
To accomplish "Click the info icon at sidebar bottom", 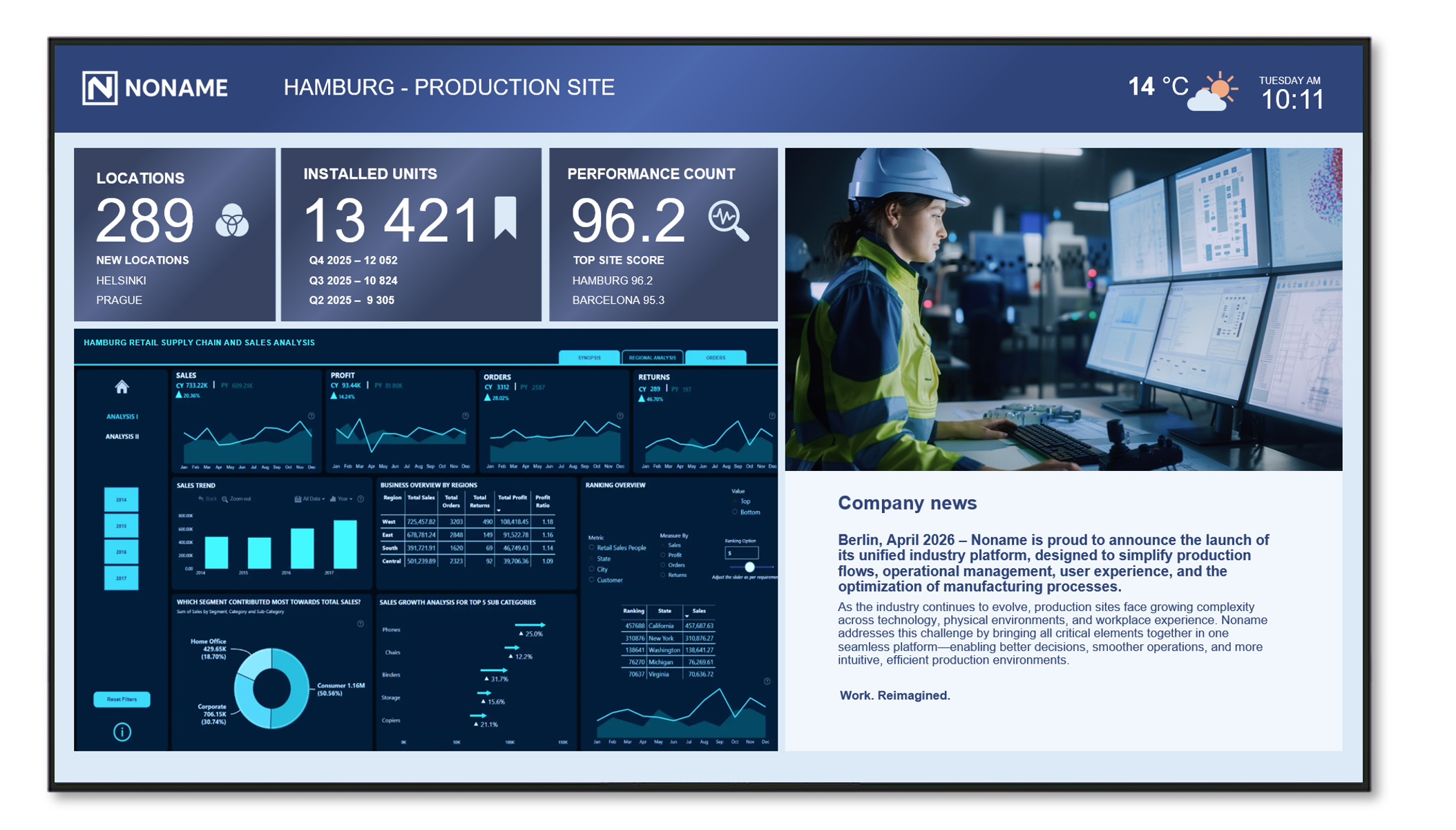I will [122, 732].
